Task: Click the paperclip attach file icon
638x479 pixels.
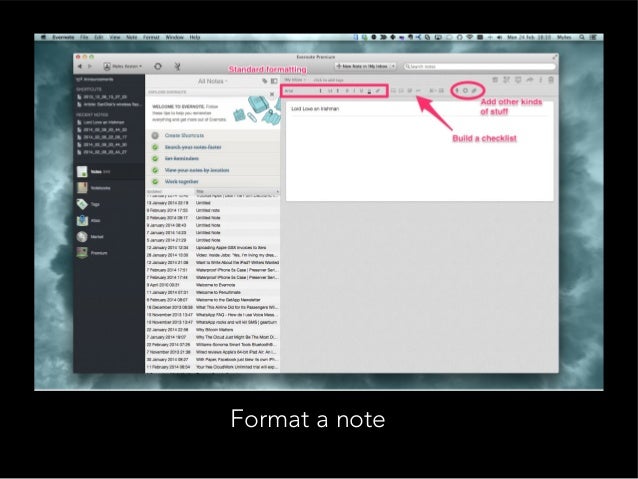Action: 474,91
